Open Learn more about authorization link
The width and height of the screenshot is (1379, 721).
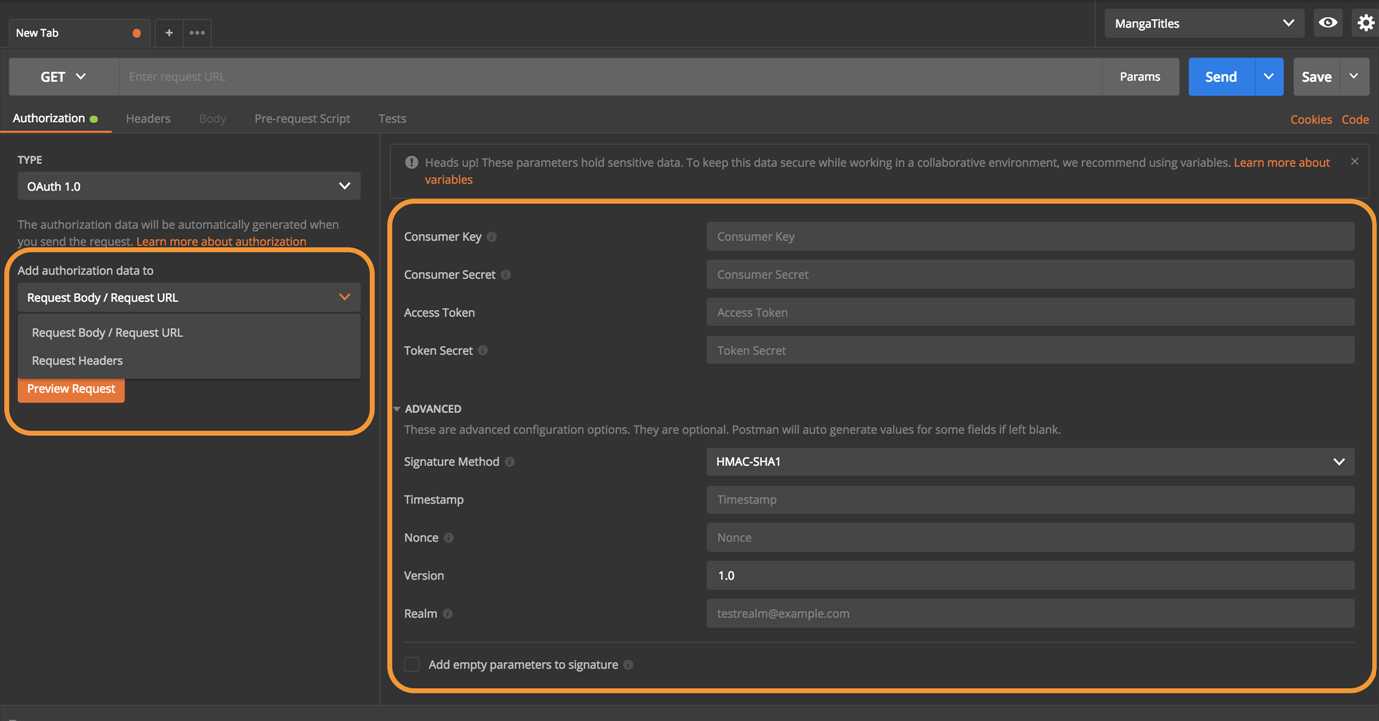tap(221, 242)
